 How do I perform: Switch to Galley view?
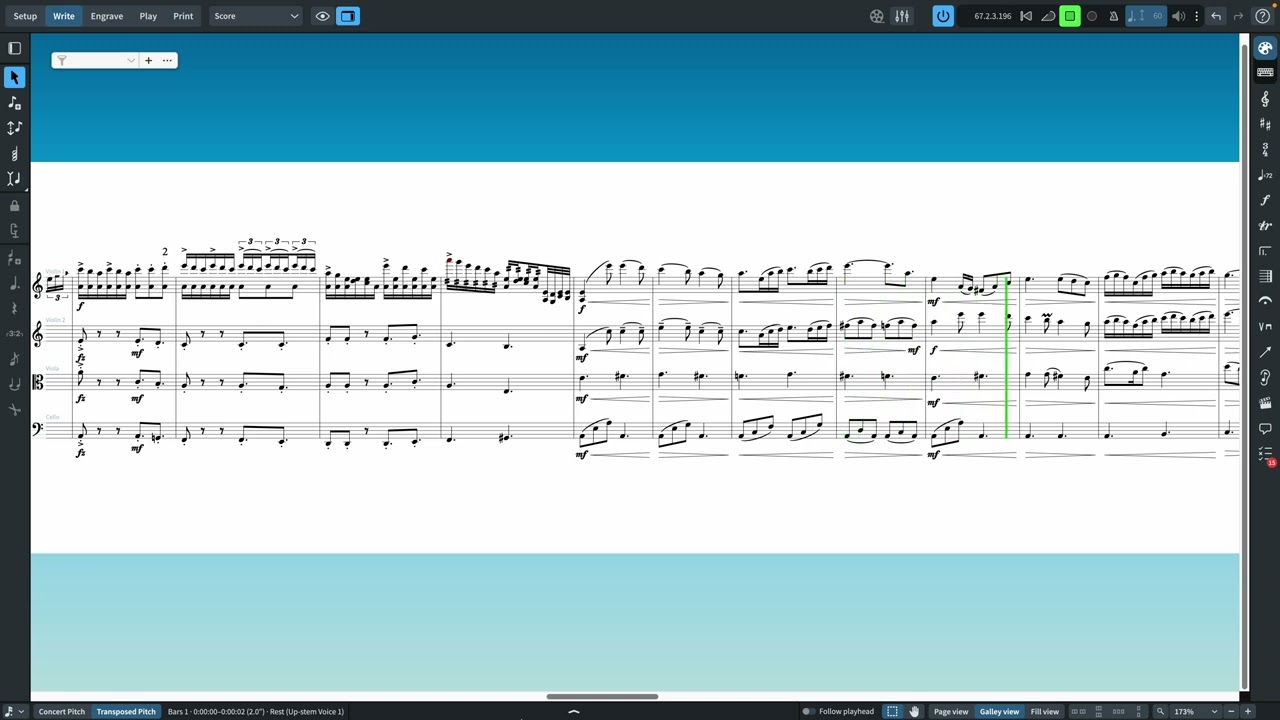point(999,711)
